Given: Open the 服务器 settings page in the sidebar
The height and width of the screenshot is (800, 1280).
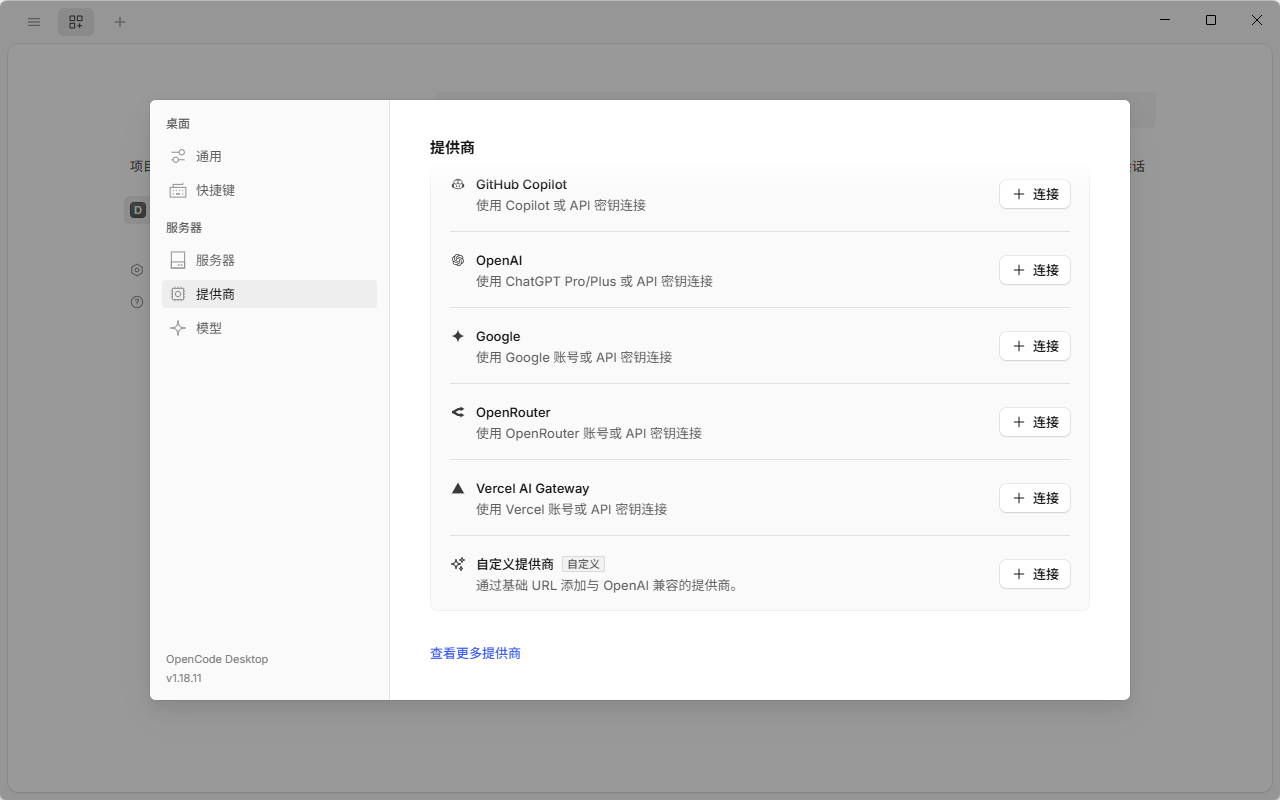Looking at the screenshot, I should 269,260.
